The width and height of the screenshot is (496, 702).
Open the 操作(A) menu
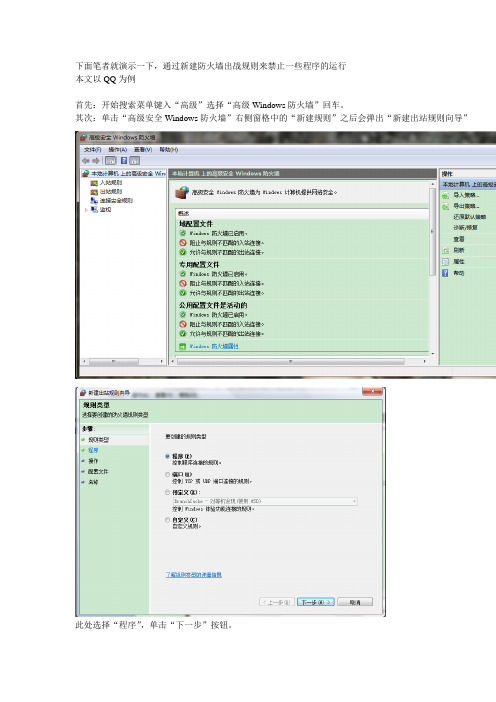[118, 150]
